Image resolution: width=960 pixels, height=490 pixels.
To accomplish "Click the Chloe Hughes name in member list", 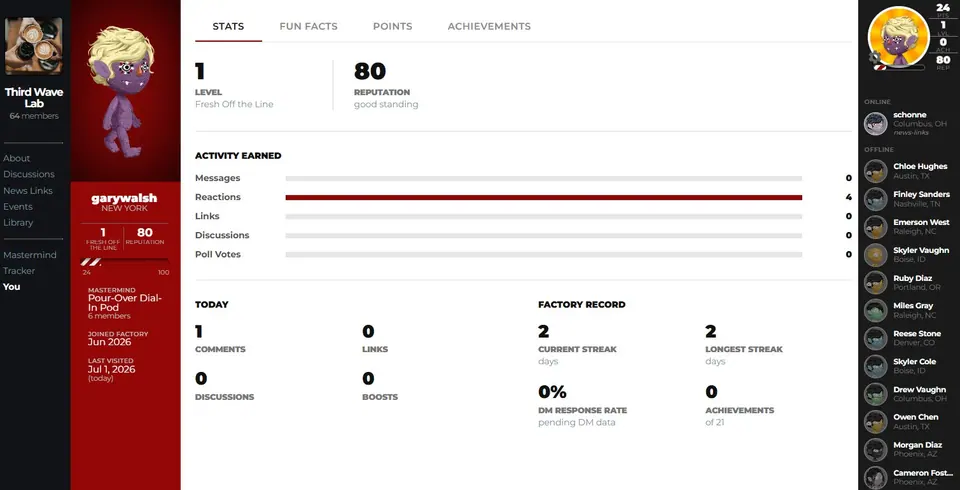I will pos(920,167).
